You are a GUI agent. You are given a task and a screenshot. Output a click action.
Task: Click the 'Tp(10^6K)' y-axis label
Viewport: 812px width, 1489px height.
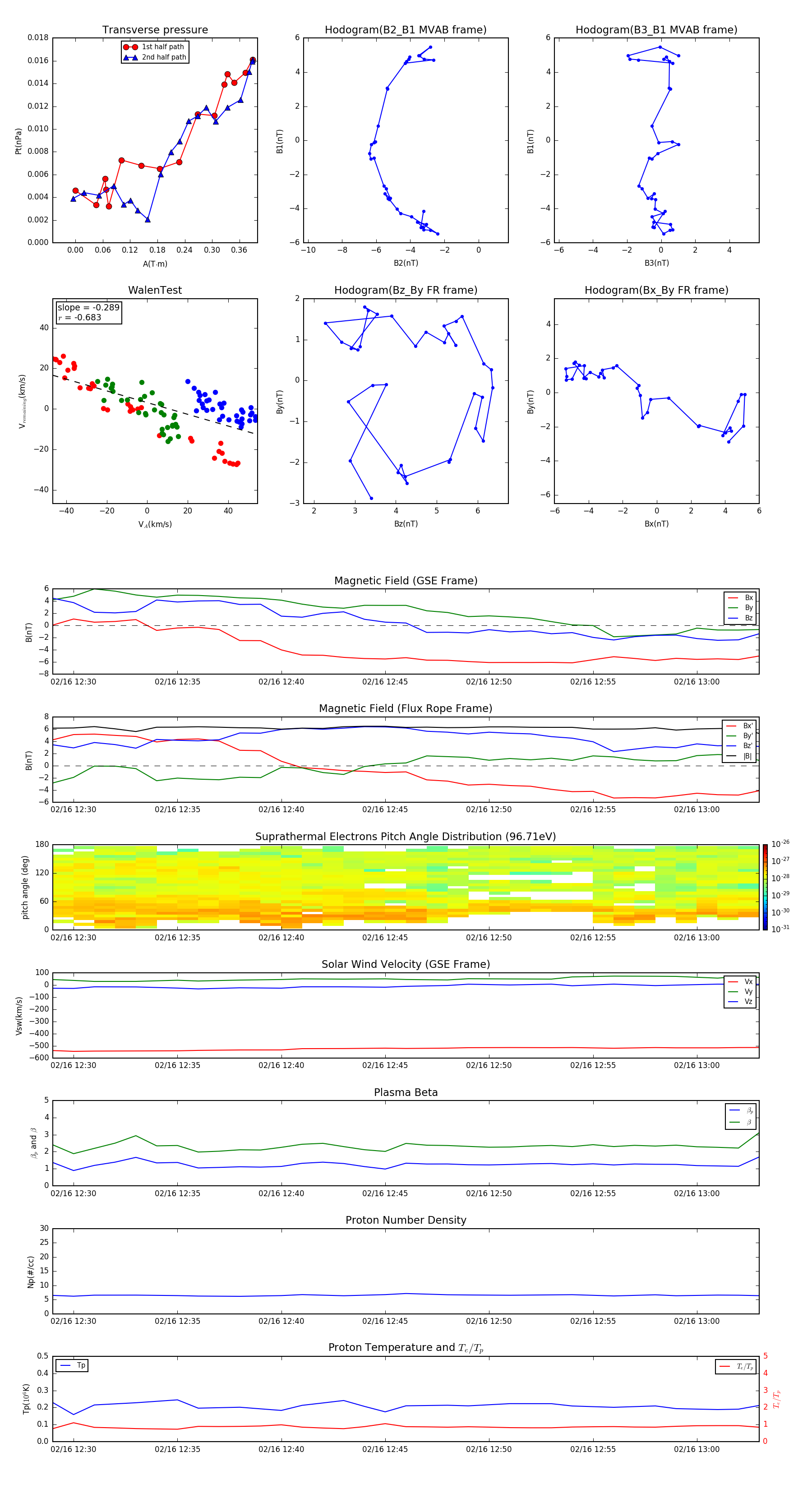26,1399
